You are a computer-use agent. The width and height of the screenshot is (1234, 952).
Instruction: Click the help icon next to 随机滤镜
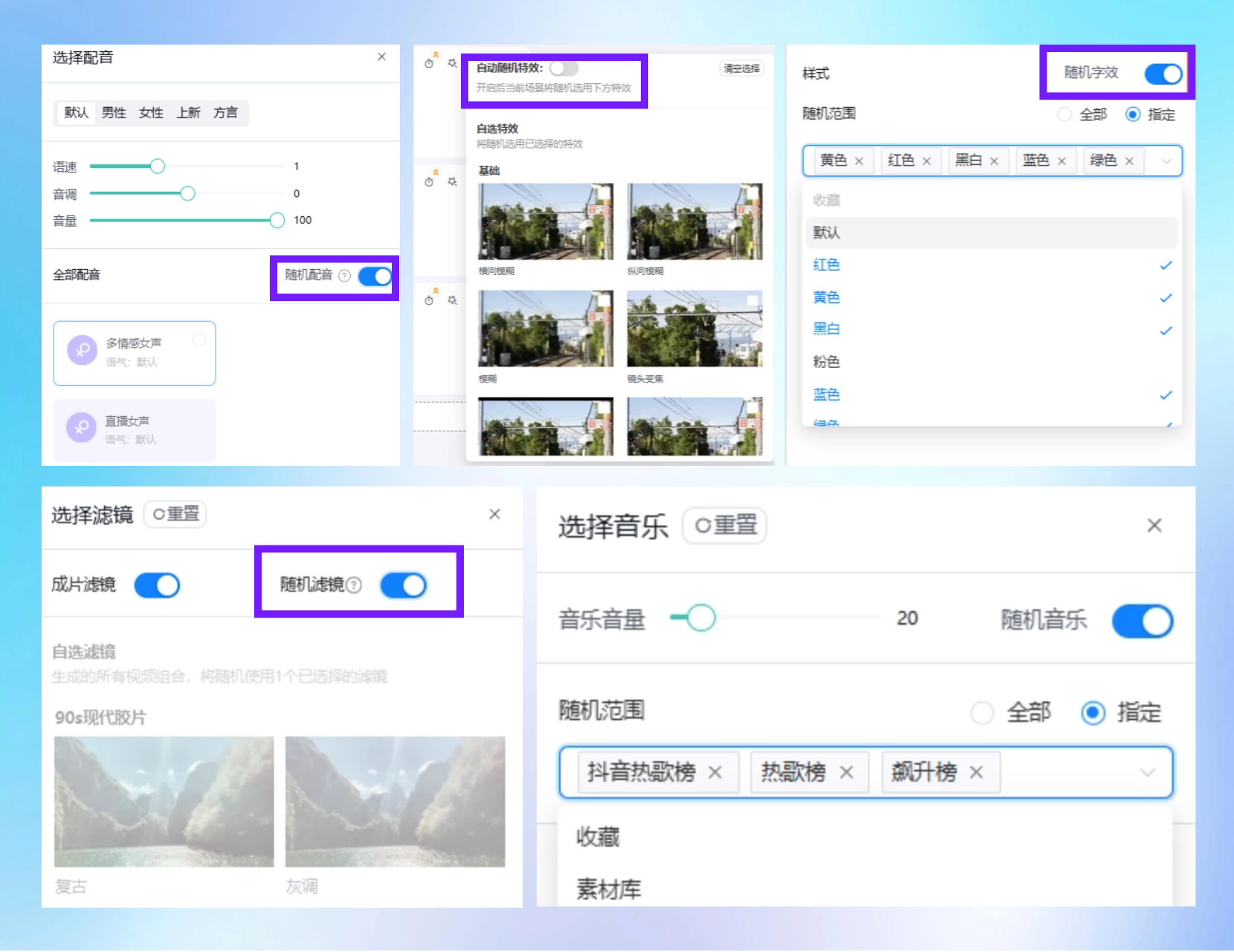pyautogui.click(x=353, y=585)
